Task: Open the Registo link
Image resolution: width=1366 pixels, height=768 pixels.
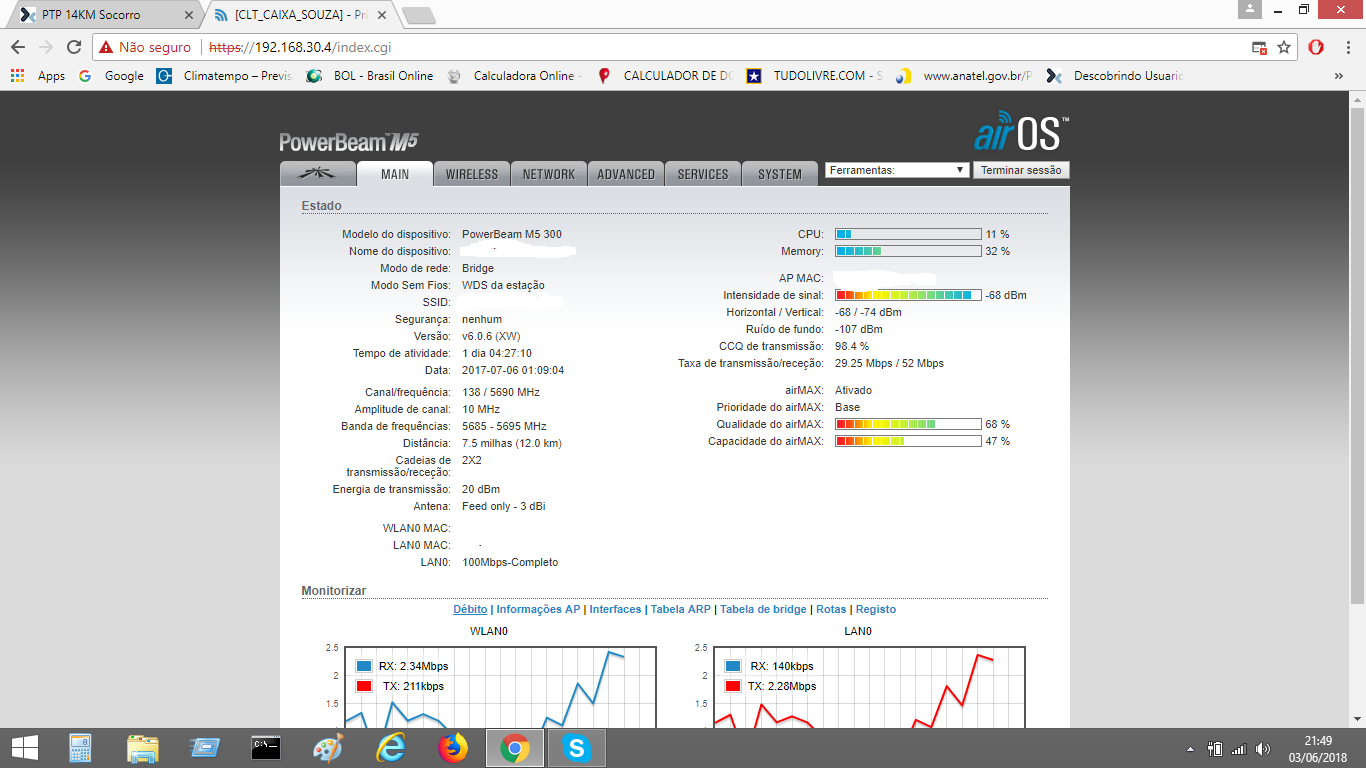Action: tap(876, 609)
